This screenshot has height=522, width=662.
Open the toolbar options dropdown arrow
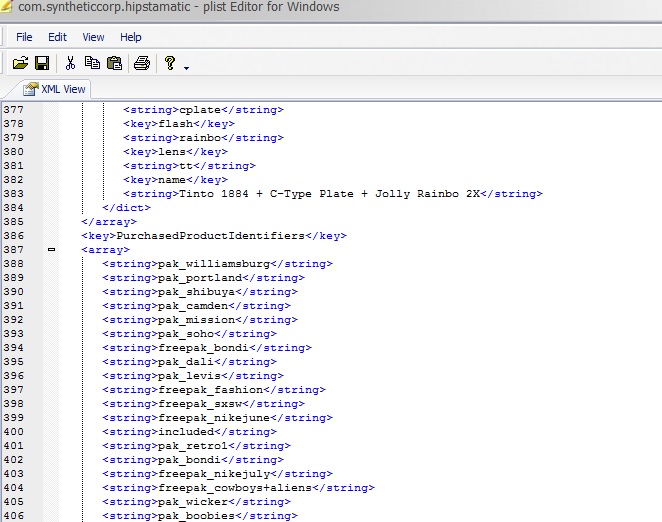[x=187, y=68]
